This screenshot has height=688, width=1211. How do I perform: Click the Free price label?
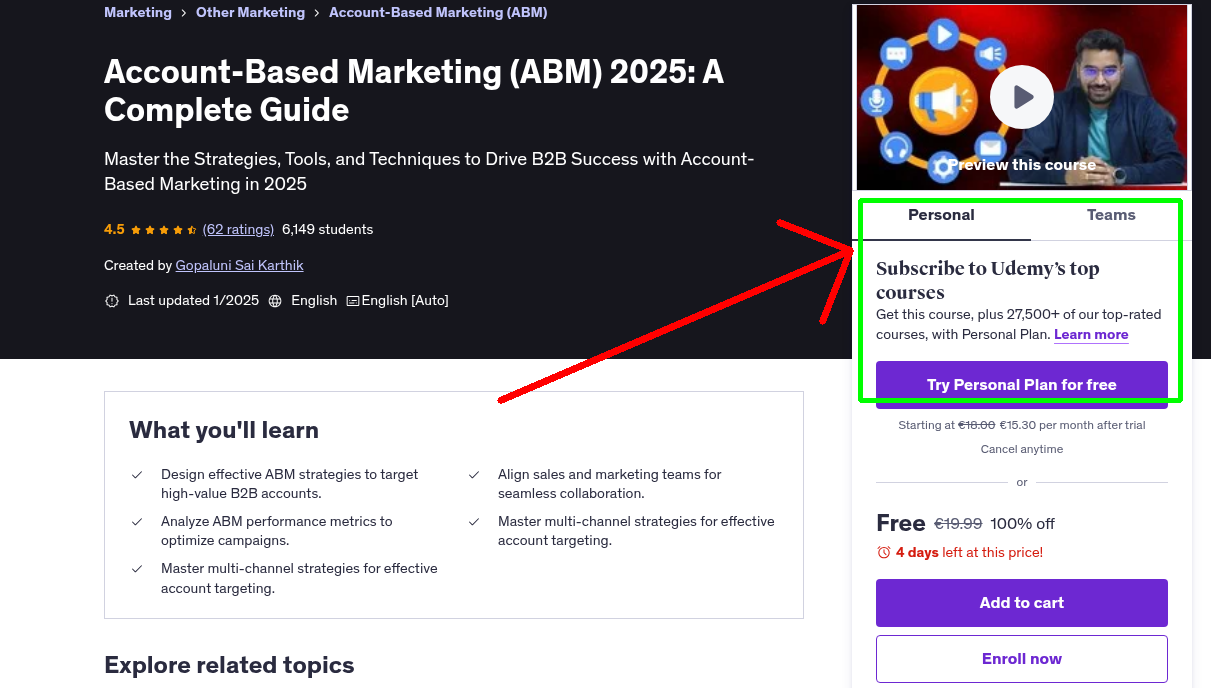click(x=901, y=523)
